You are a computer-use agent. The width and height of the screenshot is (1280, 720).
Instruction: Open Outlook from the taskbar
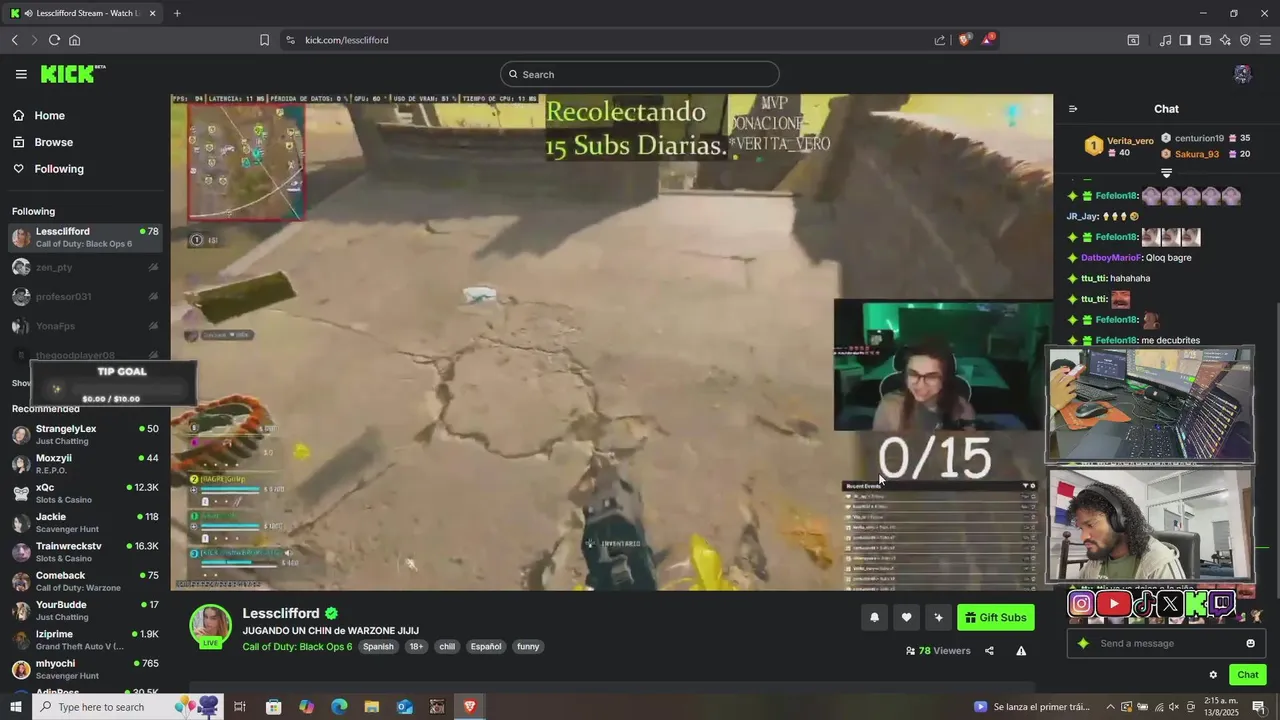pos(404,707)
